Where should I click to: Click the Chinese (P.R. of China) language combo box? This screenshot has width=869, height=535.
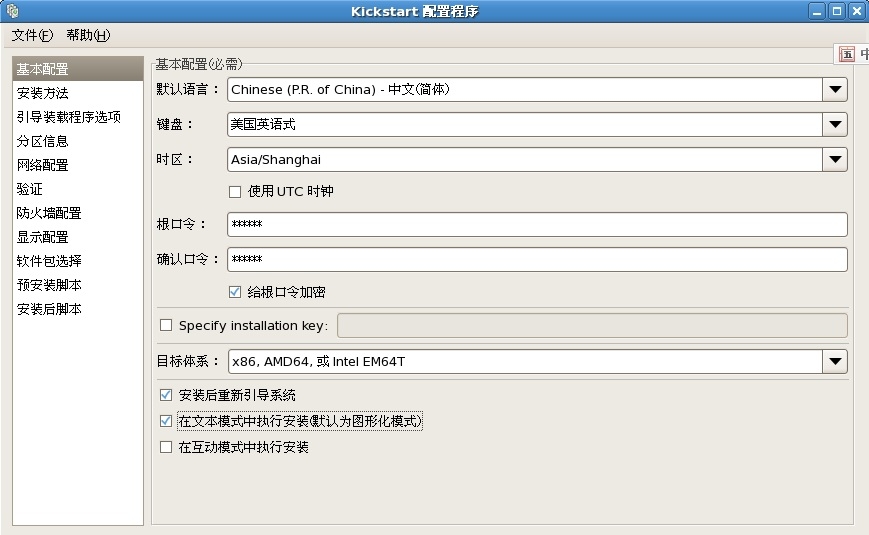coord(537,89)
